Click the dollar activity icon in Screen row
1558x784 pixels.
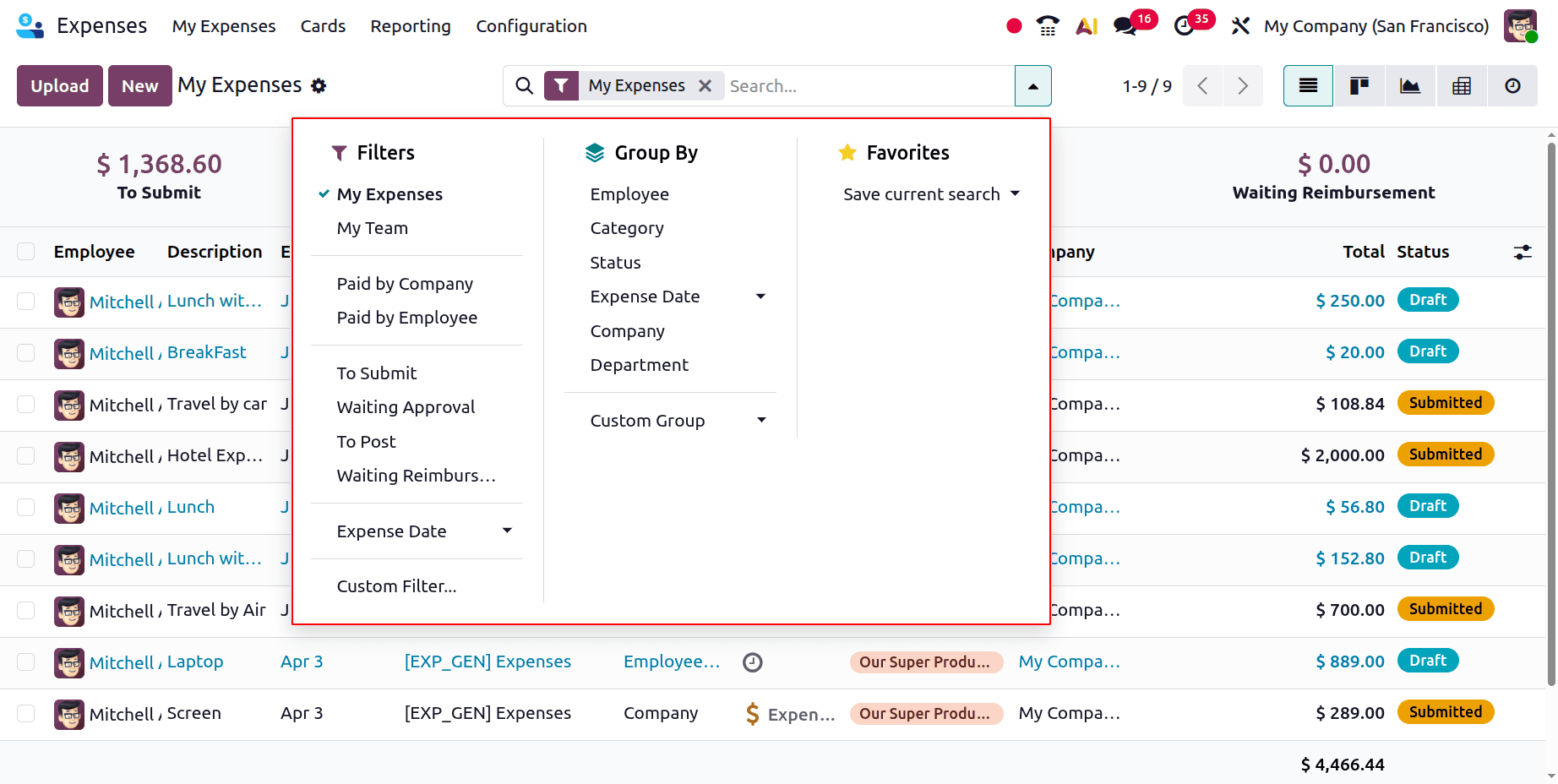pyautogui.click(x=753, y=714)
